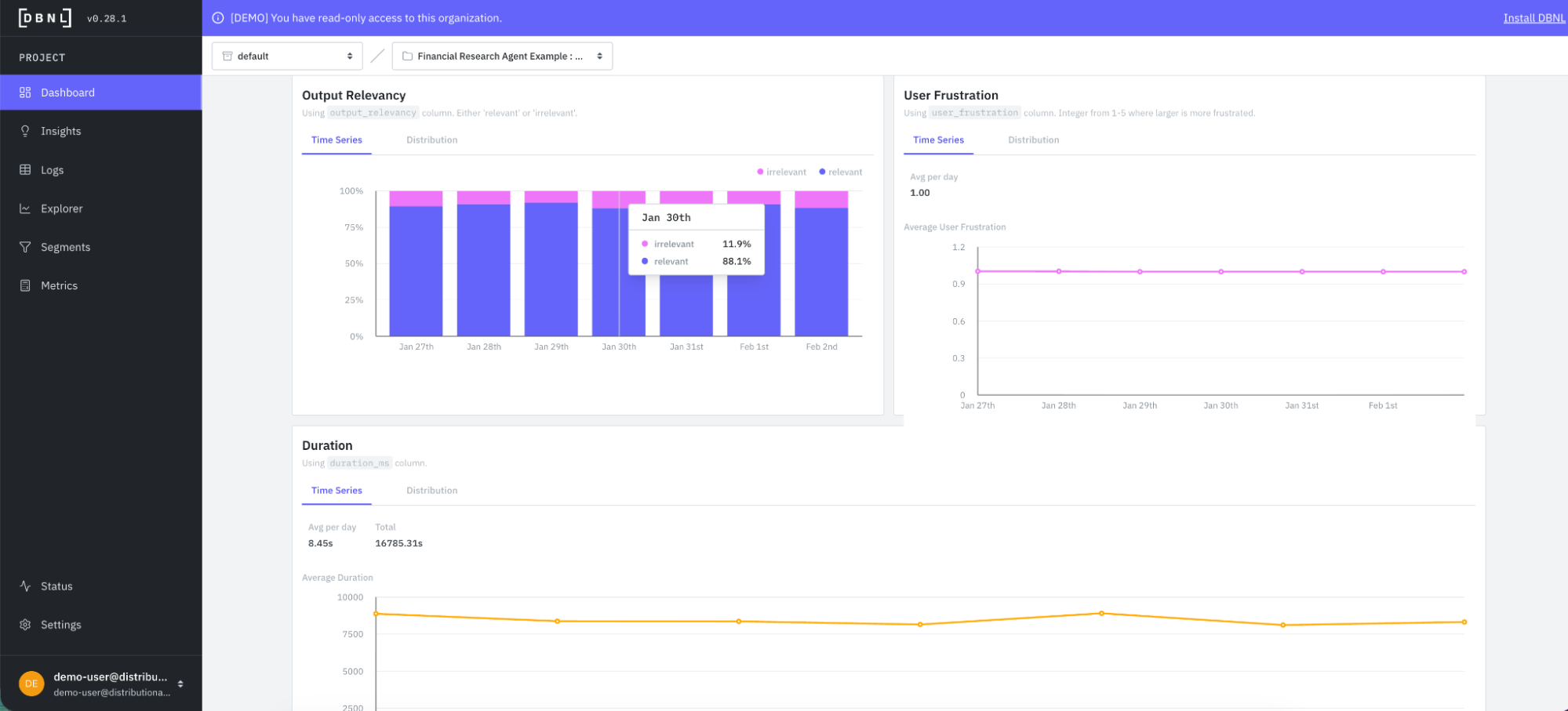Screen dimensions: 1568x711
Task: Click the folder icon in project selector
Action: pos(407,56)
